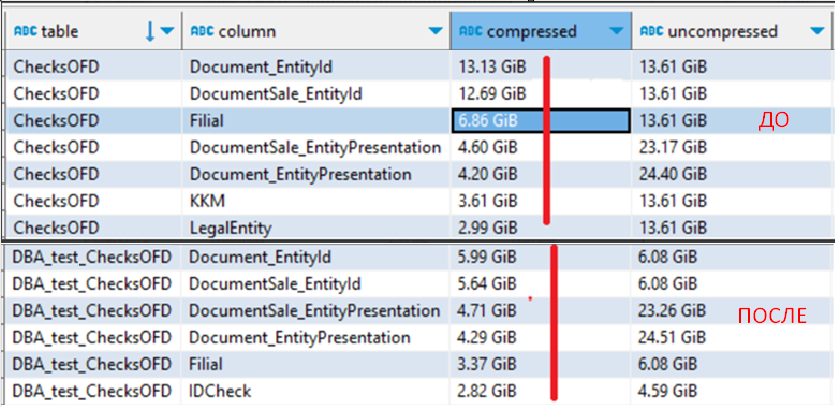Image resolution: width=835 pixels, height=407 pixels.
Task: Click the 2.82 GiB compressed cell
Action: pos(486,390)
